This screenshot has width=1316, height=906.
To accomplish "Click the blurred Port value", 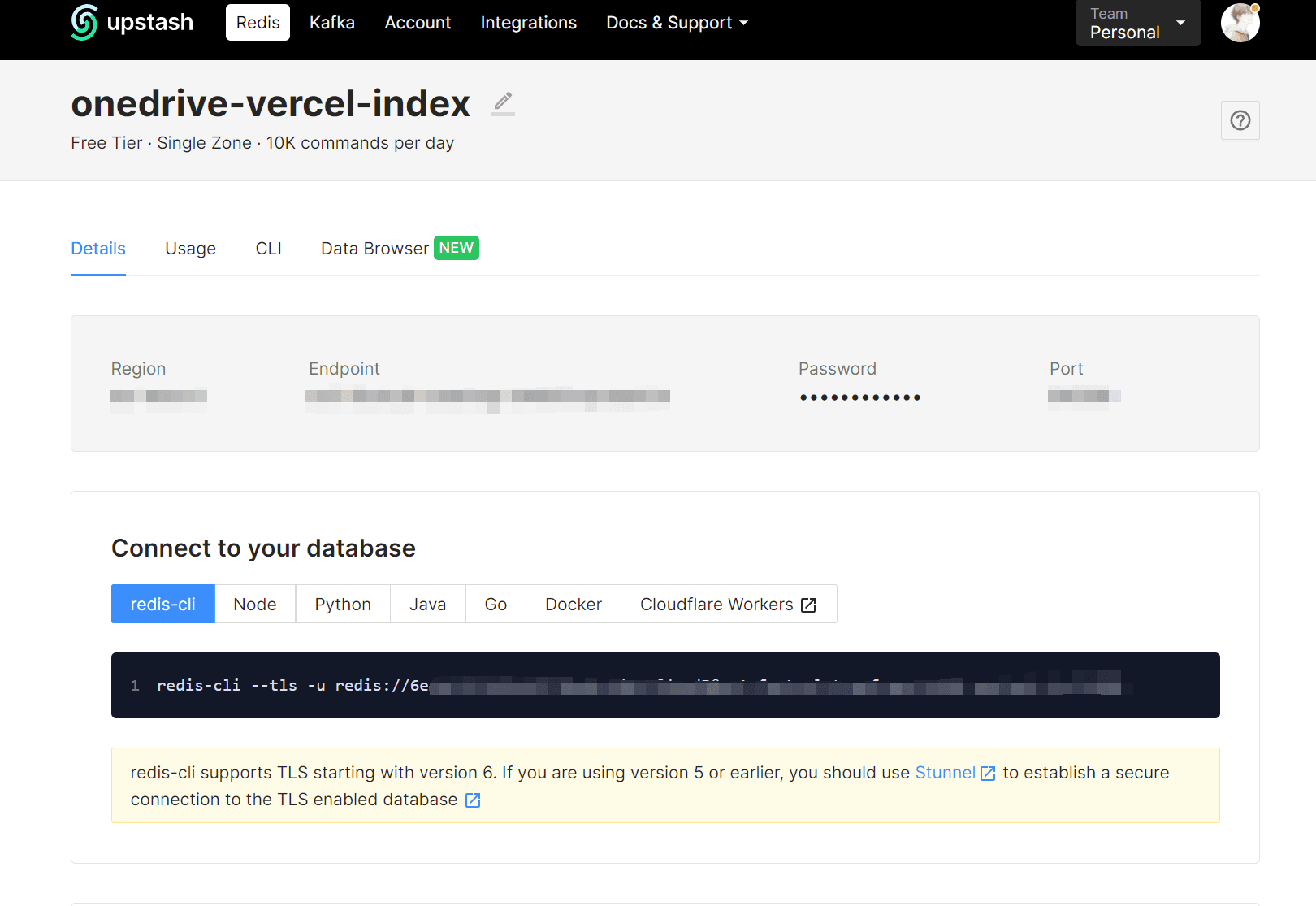I will point(1084,397).
